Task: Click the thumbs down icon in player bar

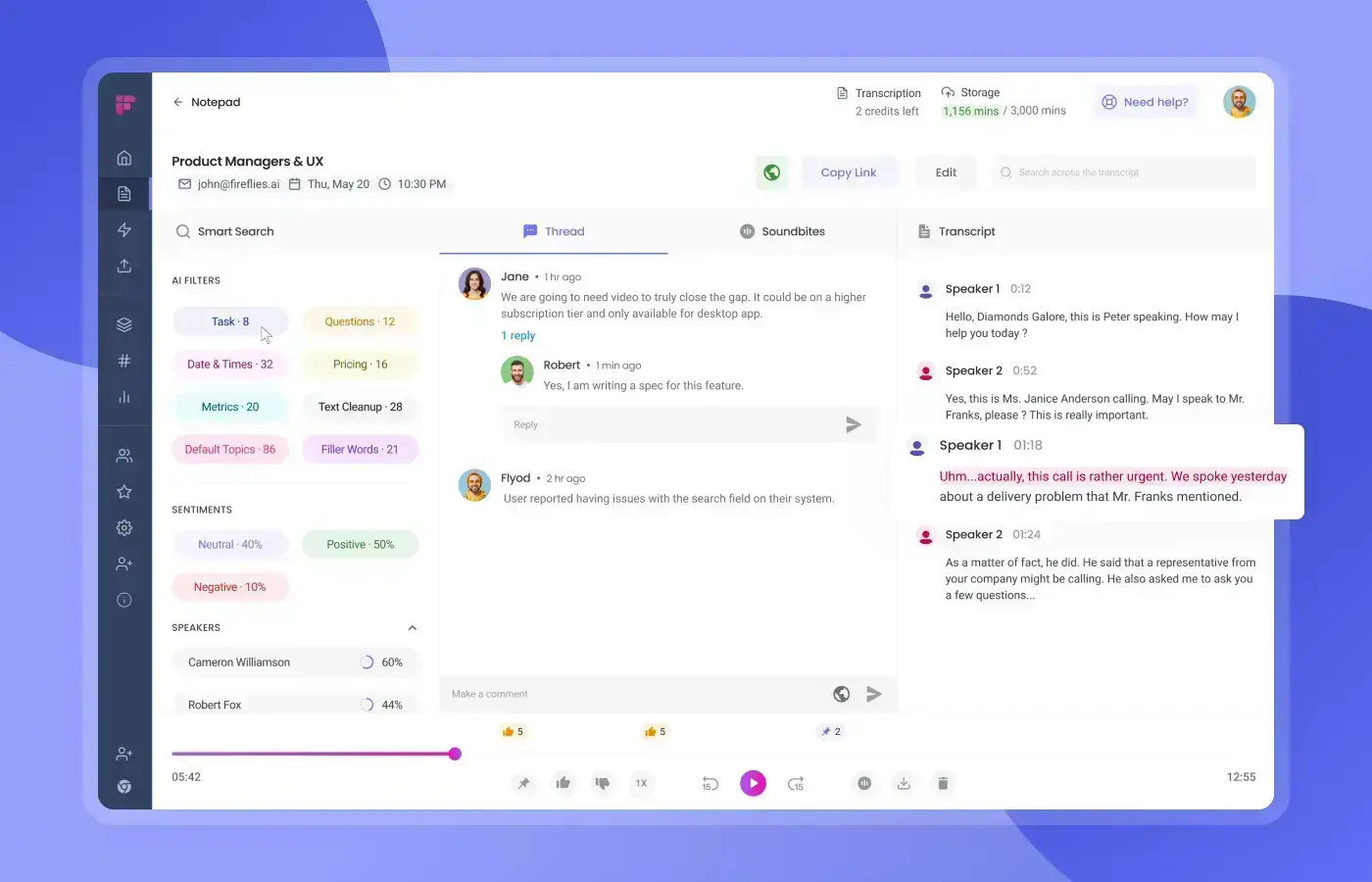Action: [x=602, y=783]
